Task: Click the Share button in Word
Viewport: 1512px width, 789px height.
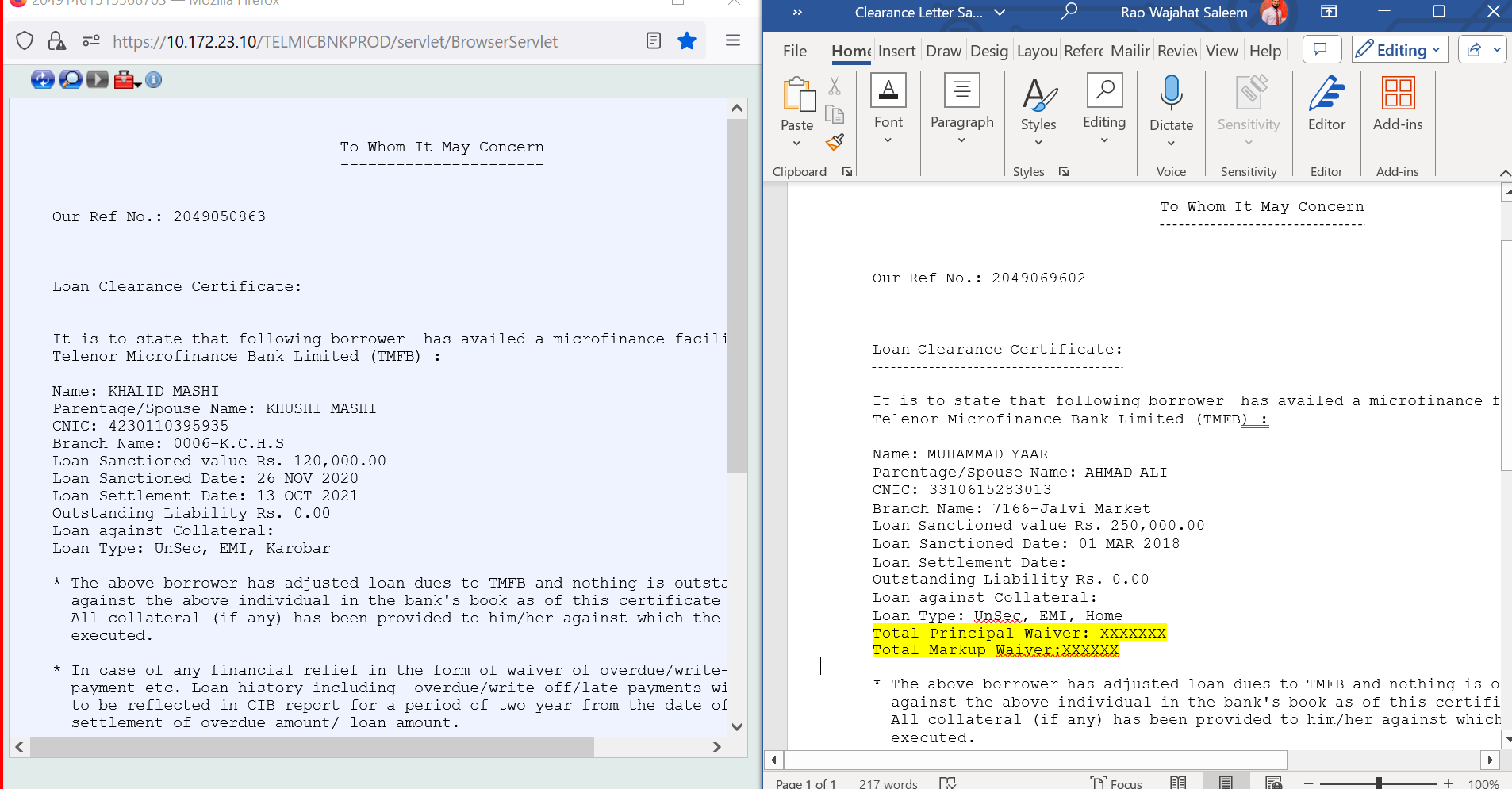Action: pos(1475,50)
